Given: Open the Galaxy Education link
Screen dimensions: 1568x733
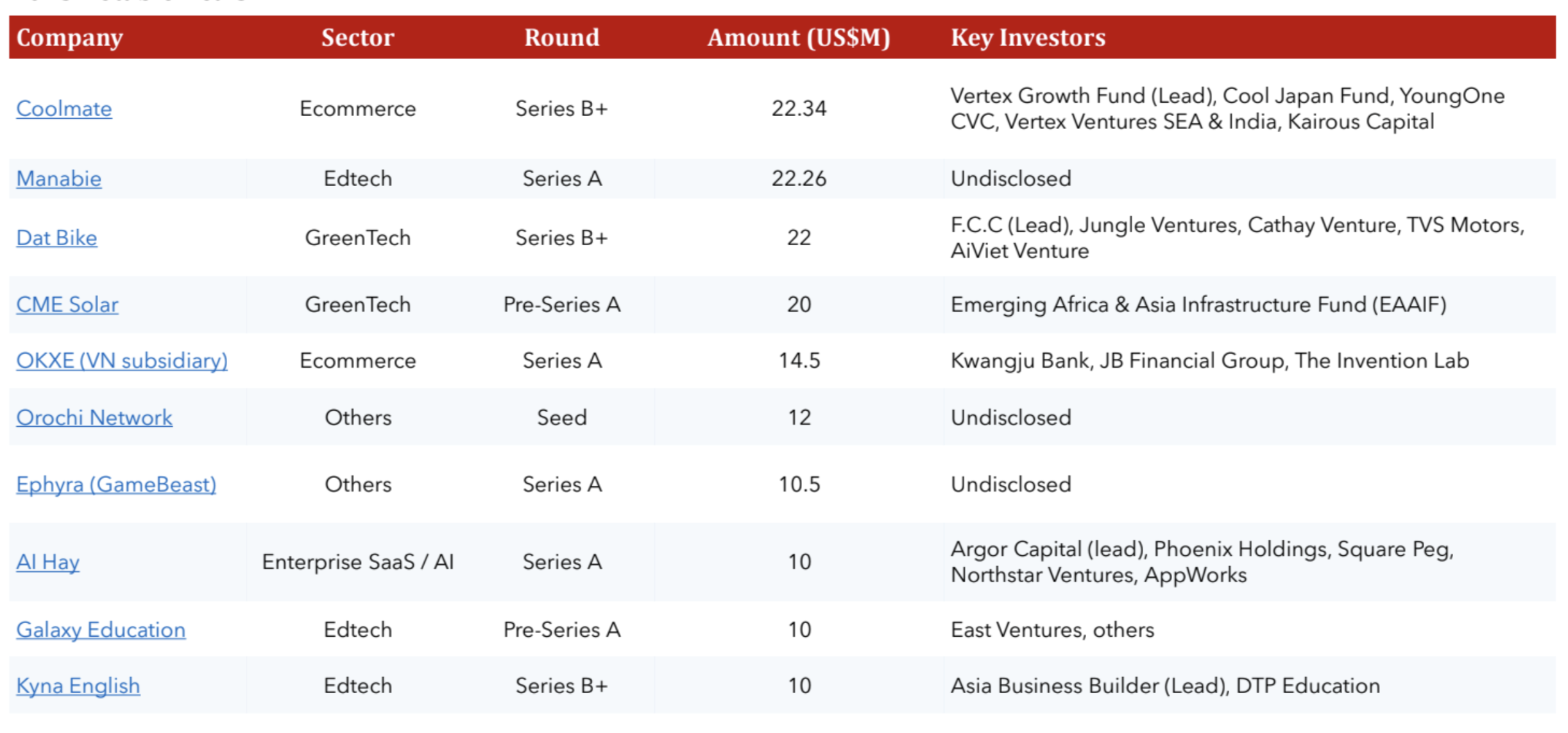Looking at the screenshot, I should pyautogui.click(x=101, y=630).
